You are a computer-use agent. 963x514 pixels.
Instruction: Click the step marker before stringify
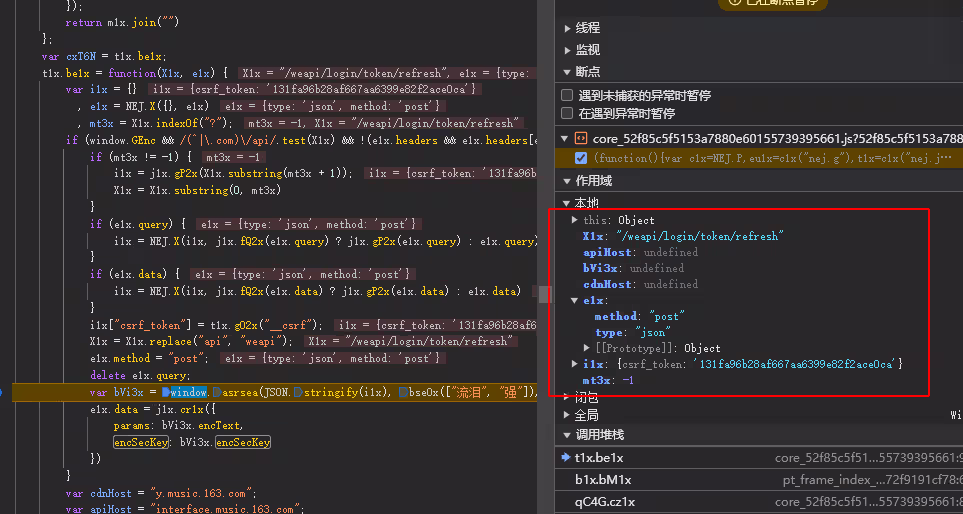(299, 393)
